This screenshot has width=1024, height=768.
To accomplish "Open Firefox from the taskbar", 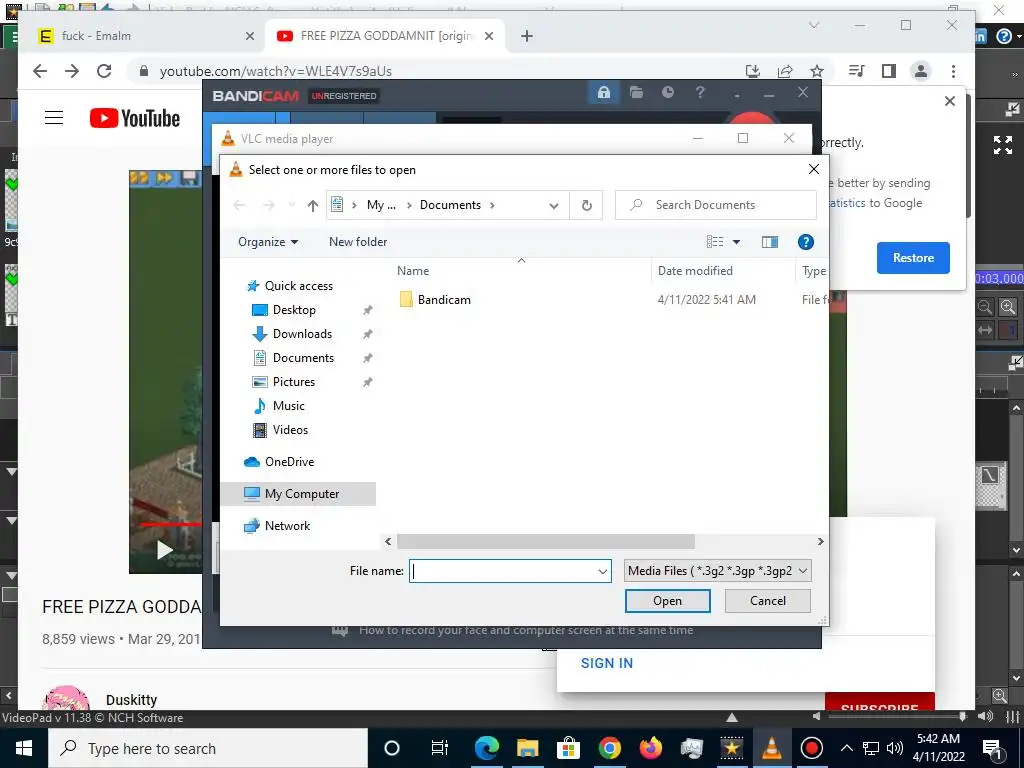I will coord(650,748).
